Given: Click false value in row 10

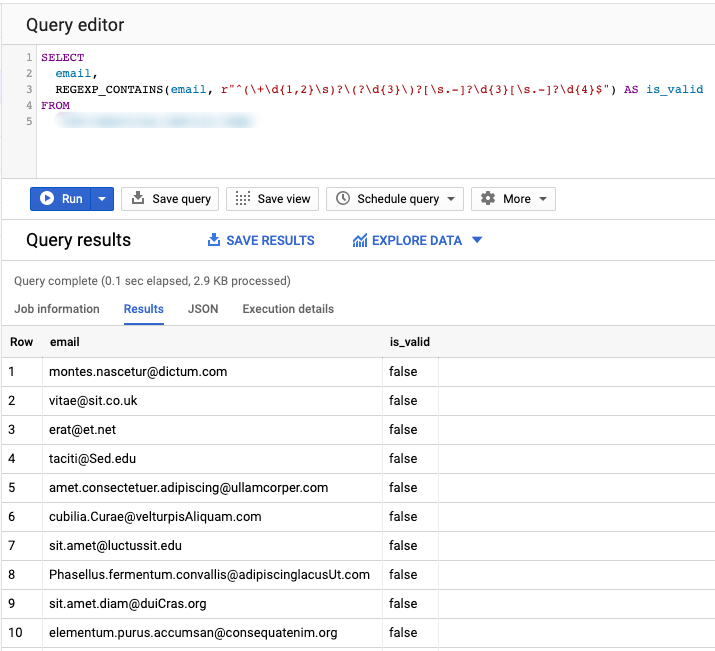Looking at the screenshot, I should click(403, 633).
